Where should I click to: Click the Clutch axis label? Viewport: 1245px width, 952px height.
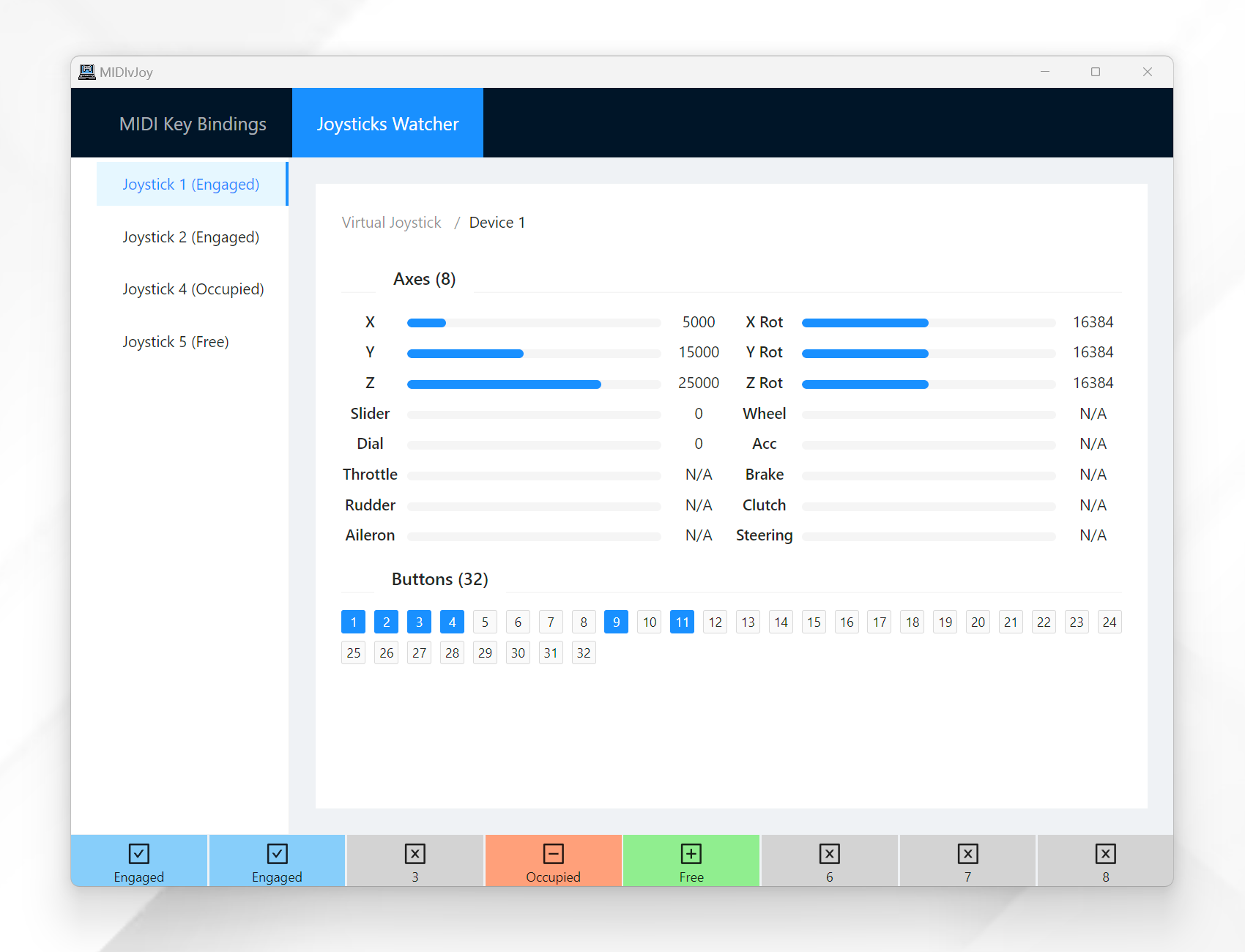[765, 505]
